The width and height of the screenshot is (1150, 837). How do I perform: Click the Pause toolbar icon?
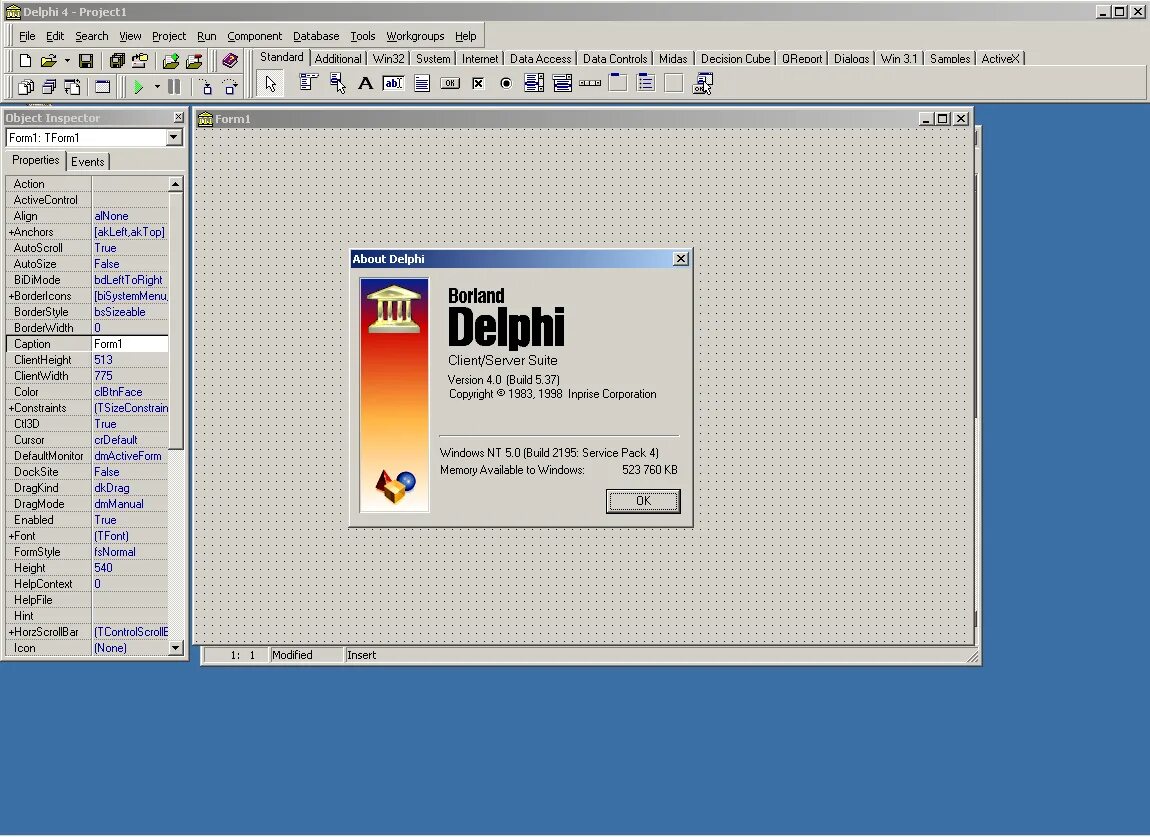[174, 87]
